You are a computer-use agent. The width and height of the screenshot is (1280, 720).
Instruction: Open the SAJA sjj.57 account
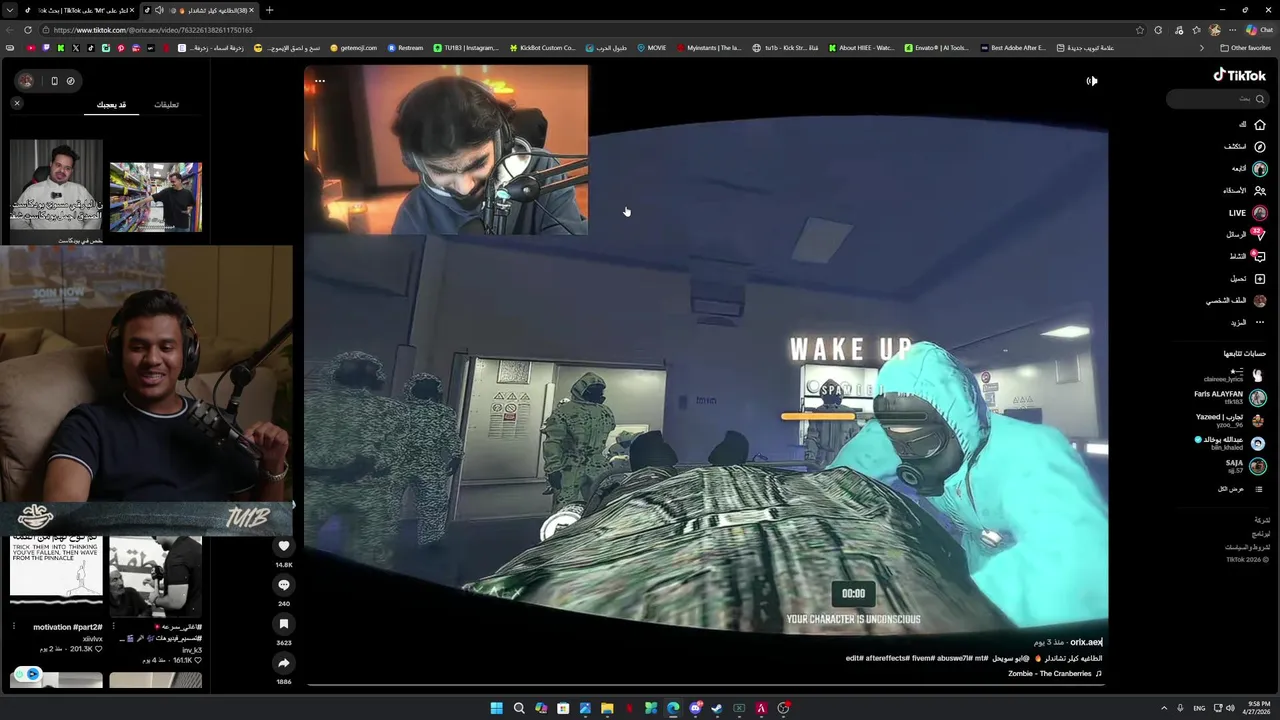[1246, 466]
